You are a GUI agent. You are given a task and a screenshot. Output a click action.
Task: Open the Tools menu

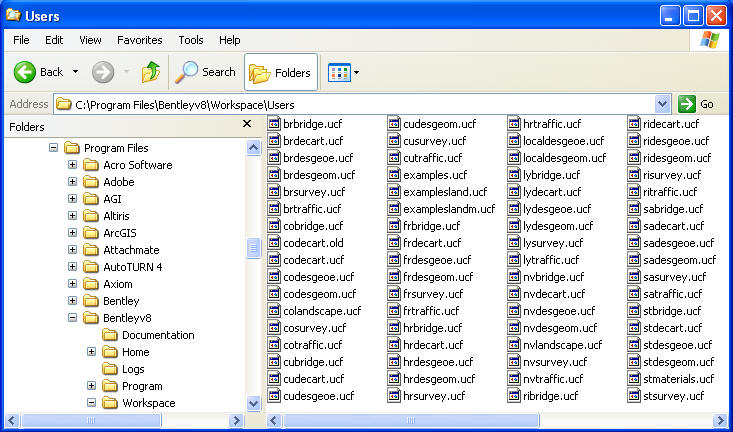190,40
